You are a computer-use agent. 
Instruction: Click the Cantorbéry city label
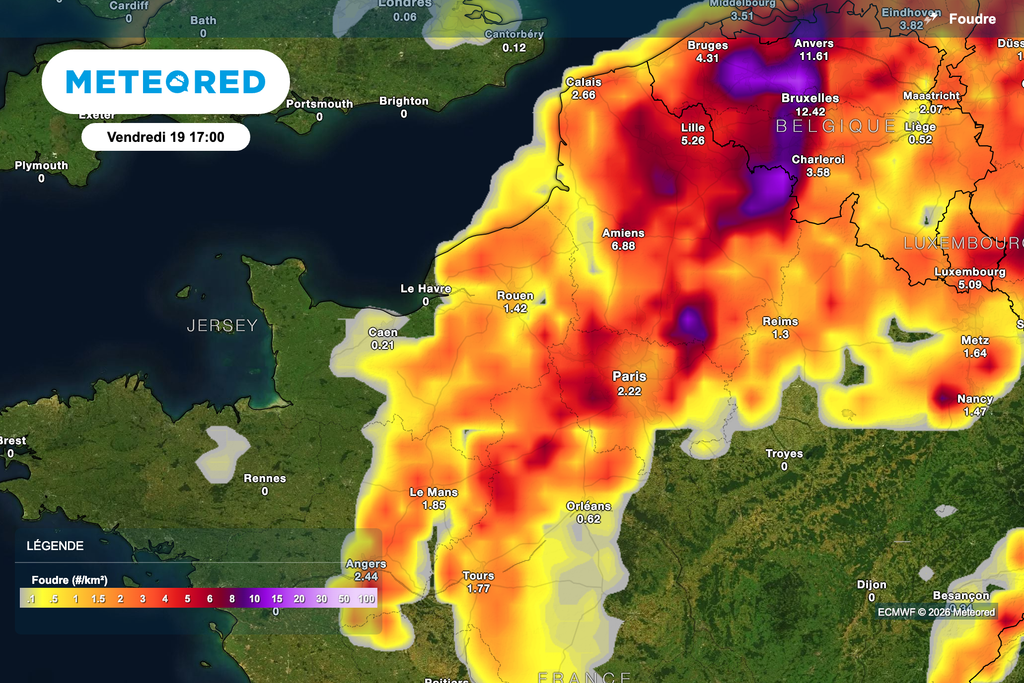pyautogui.click(x=514, y=35)
